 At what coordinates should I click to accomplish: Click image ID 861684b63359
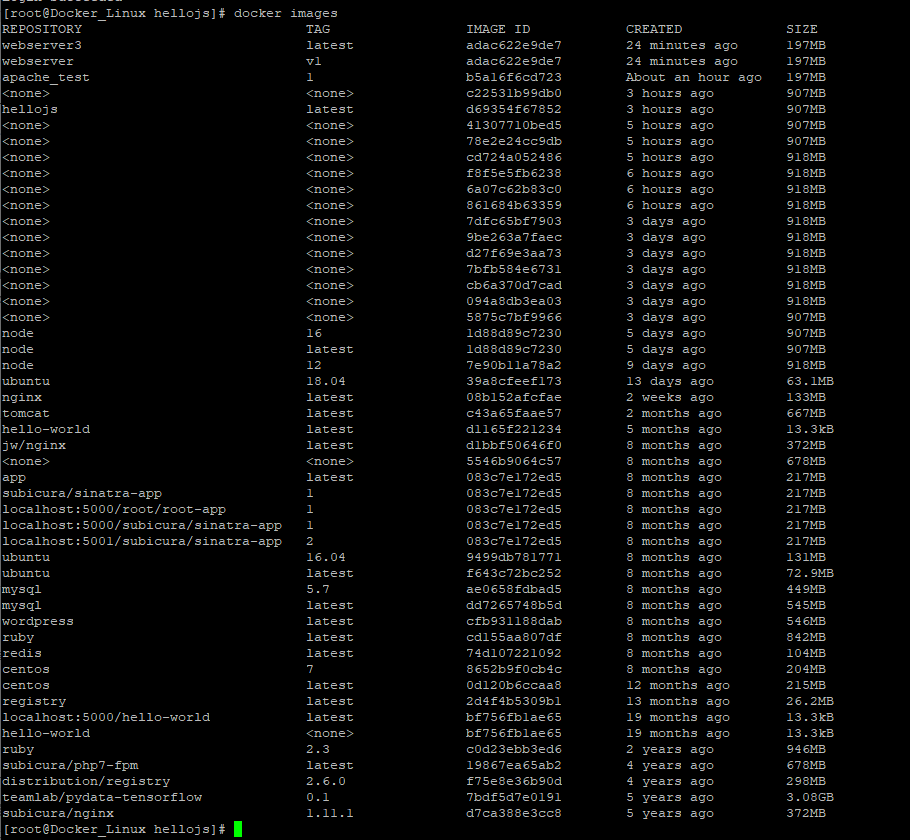tap(514, 205)
